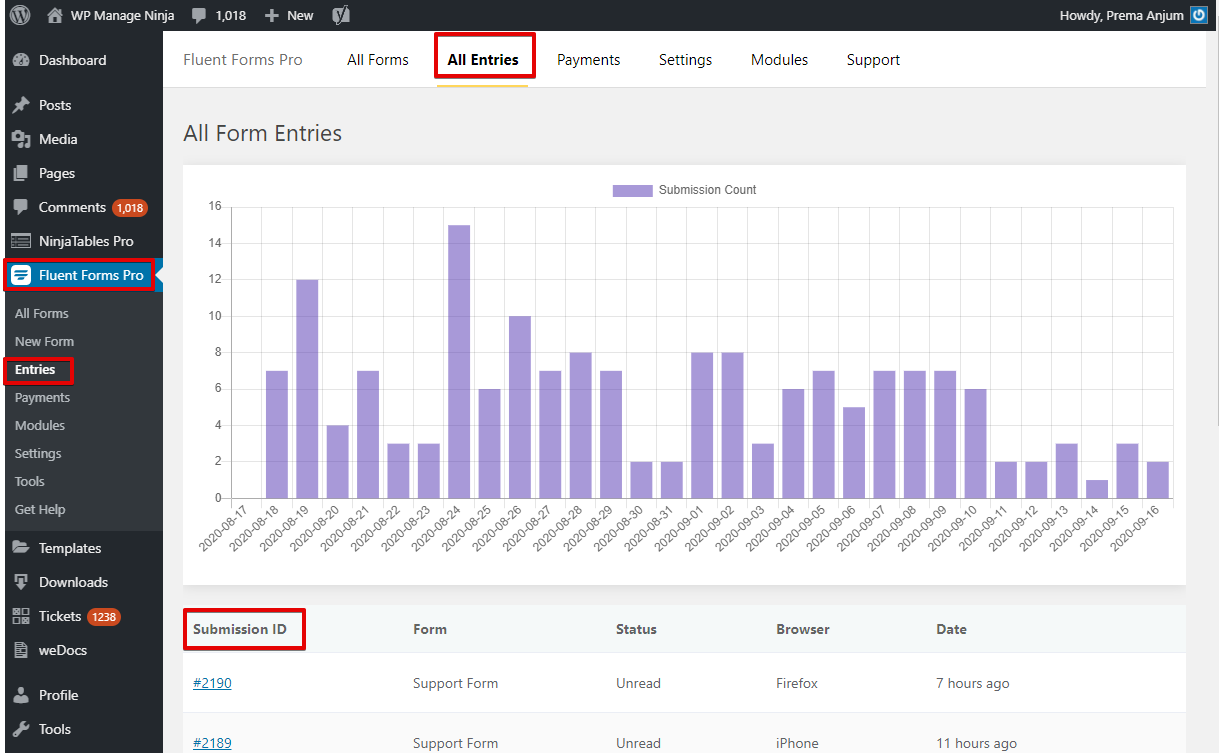Open the Howdy, Prema Anjum account menu
The height and width of the screenshot is (753, 1219).
[1121, 15]
